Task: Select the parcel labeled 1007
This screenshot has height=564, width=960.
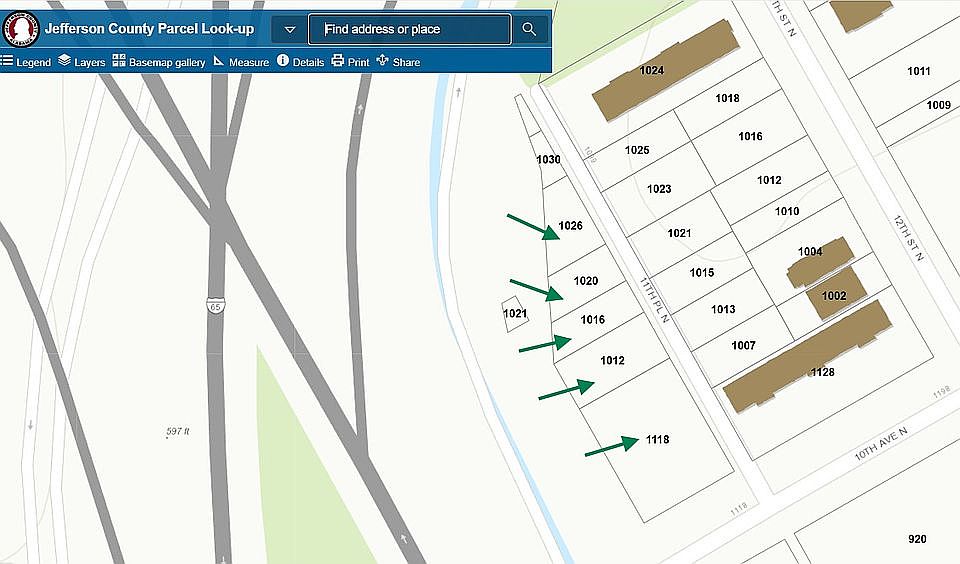Action: 743,345
